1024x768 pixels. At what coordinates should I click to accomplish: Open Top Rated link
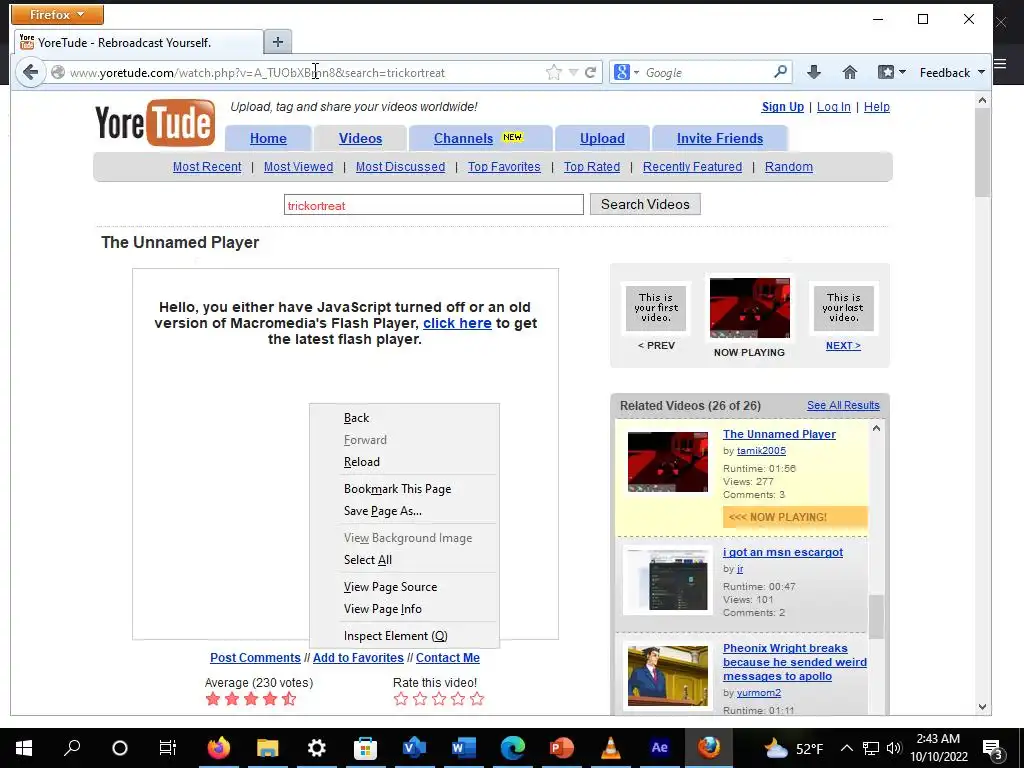(592, 167)
